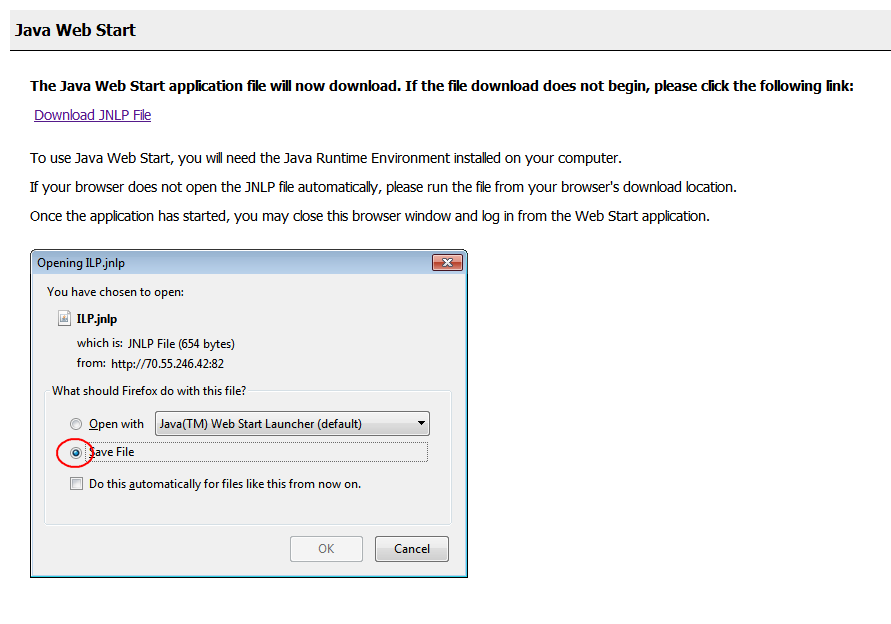Image resolution: width=891 pixels, height=624 pixels.
Task: Expand the Java(TM) Web Start Launcher dropdown
Action: (292, 424)
